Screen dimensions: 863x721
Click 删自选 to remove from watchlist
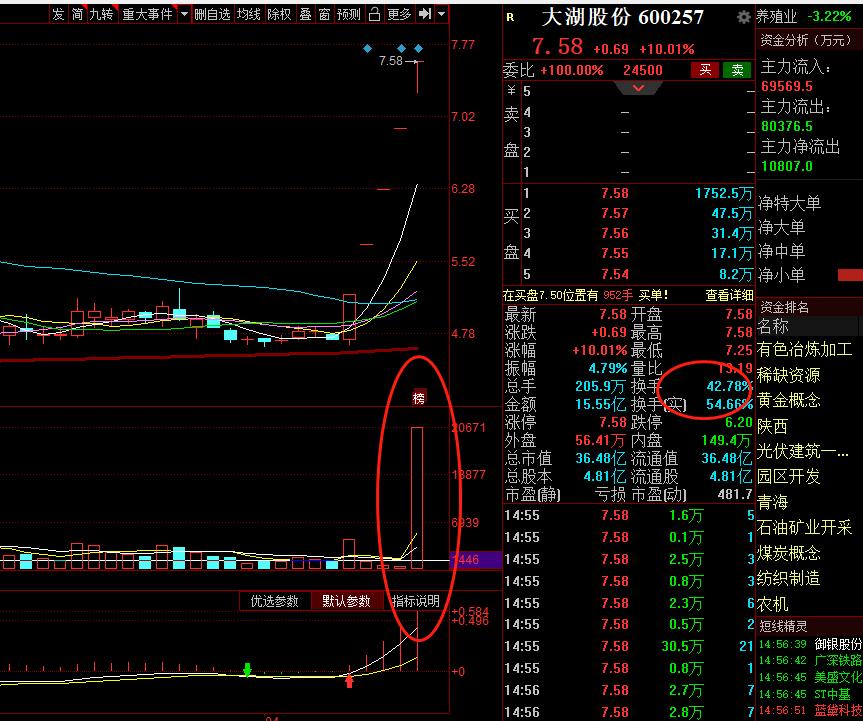pos(212,14)
